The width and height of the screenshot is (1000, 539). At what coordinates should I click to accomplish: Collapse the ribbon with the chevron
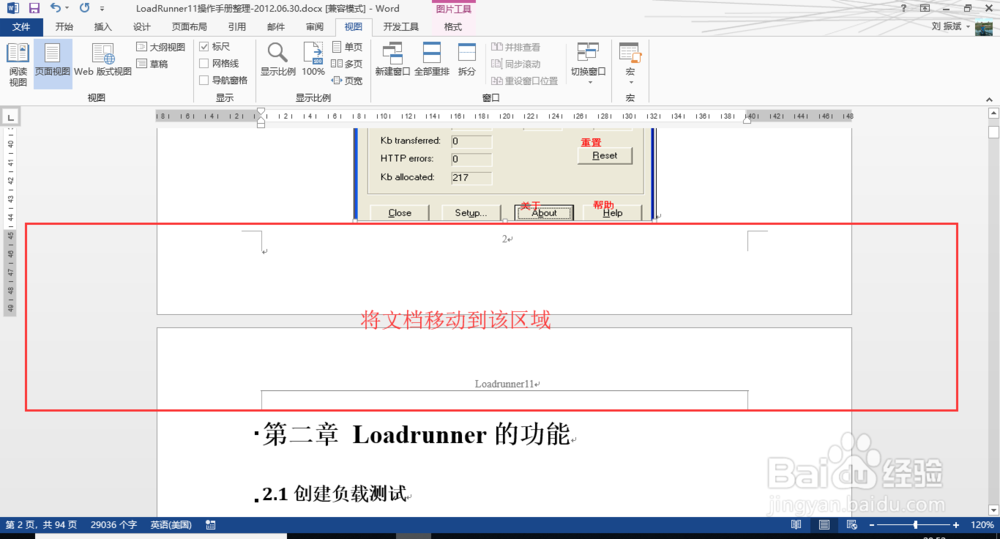pos(989,100)
